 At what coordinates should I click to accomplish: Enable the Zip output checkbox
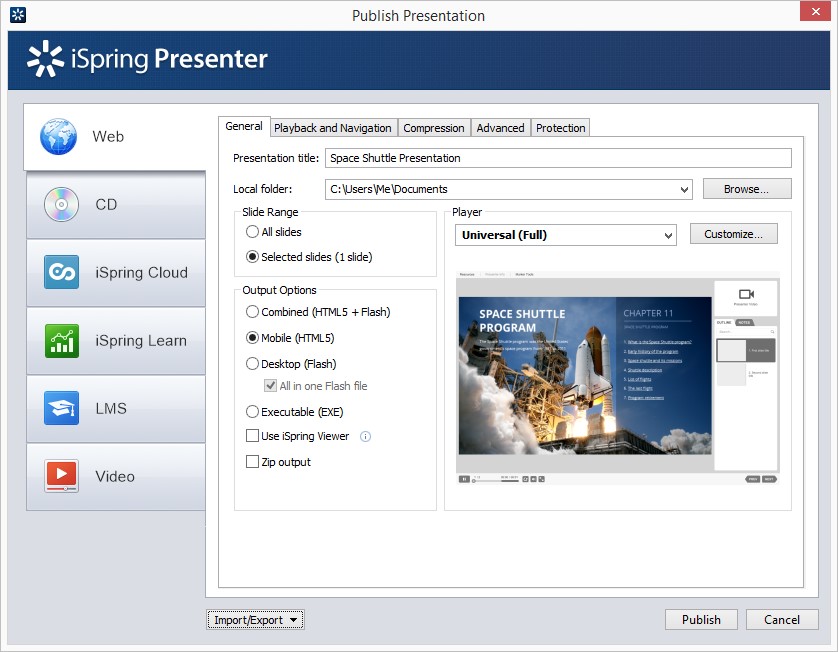tap(252, 461)
